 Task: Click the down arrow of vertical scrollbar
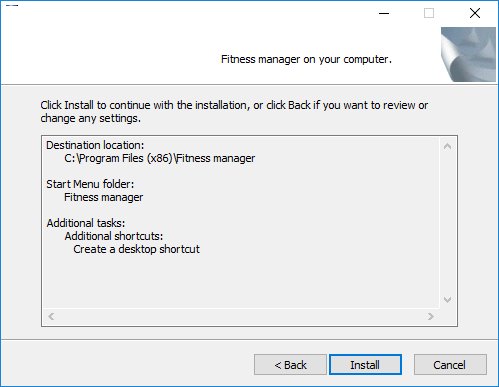447,300
